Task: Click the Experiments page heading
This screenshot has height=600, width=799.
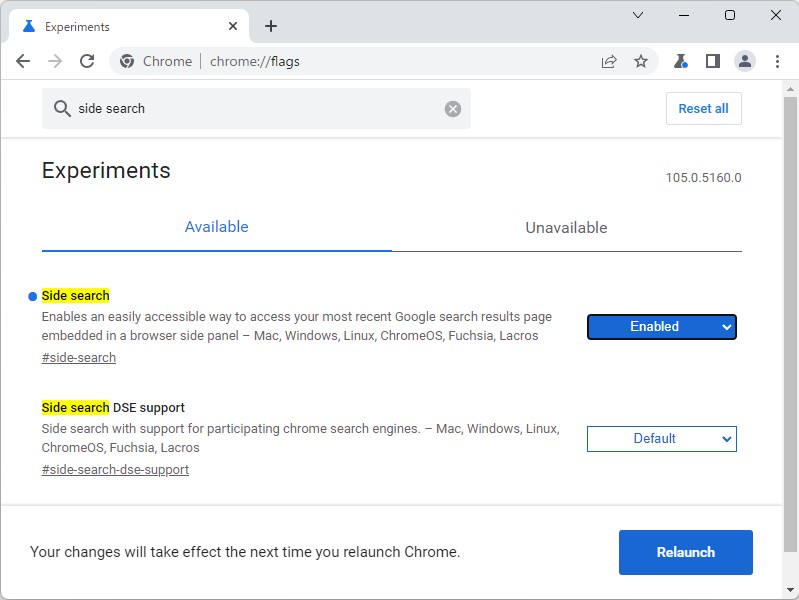Action: pos(106,170)
